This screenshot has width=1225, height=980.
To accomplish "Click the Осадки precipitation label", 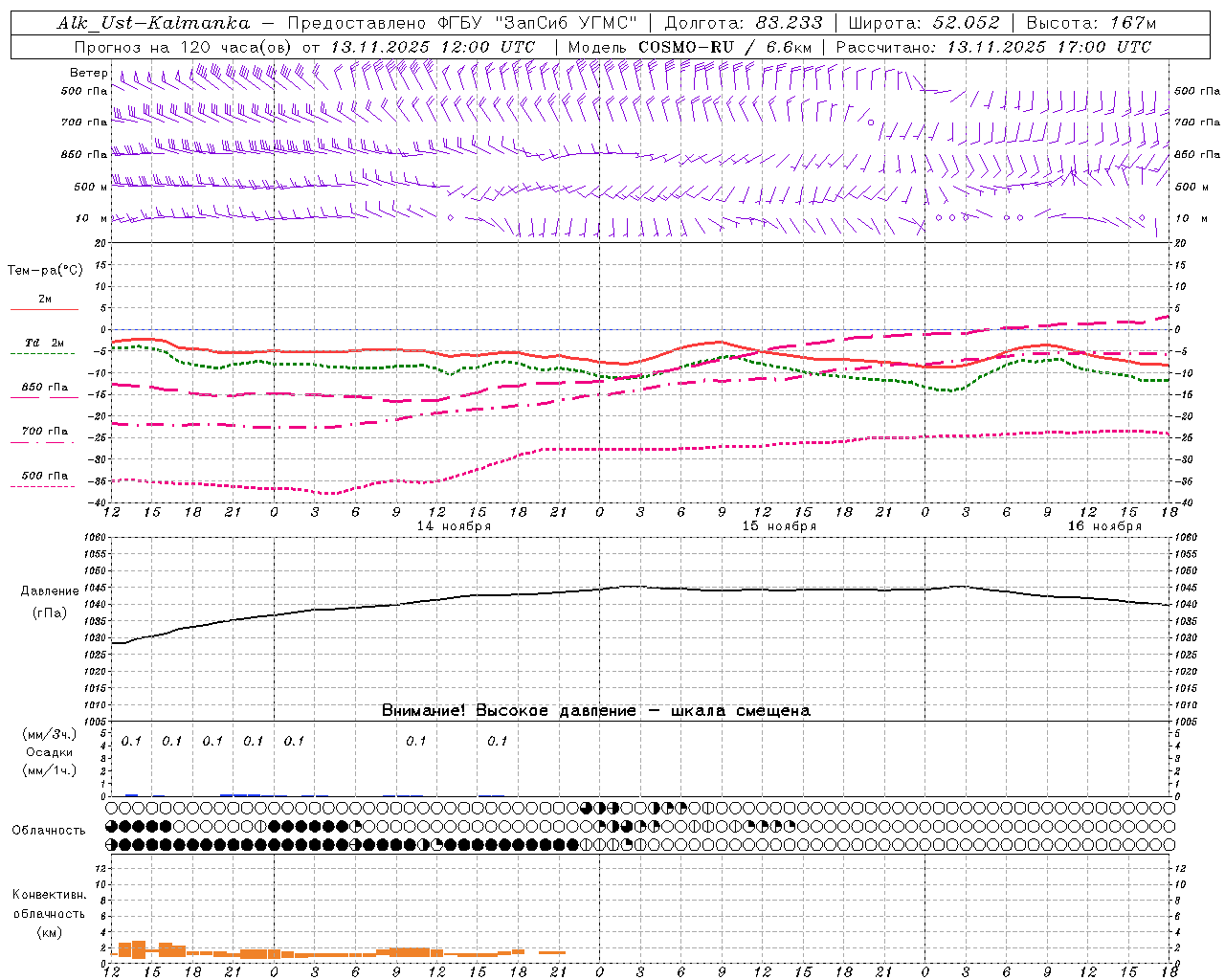I will tap(49, 752).
